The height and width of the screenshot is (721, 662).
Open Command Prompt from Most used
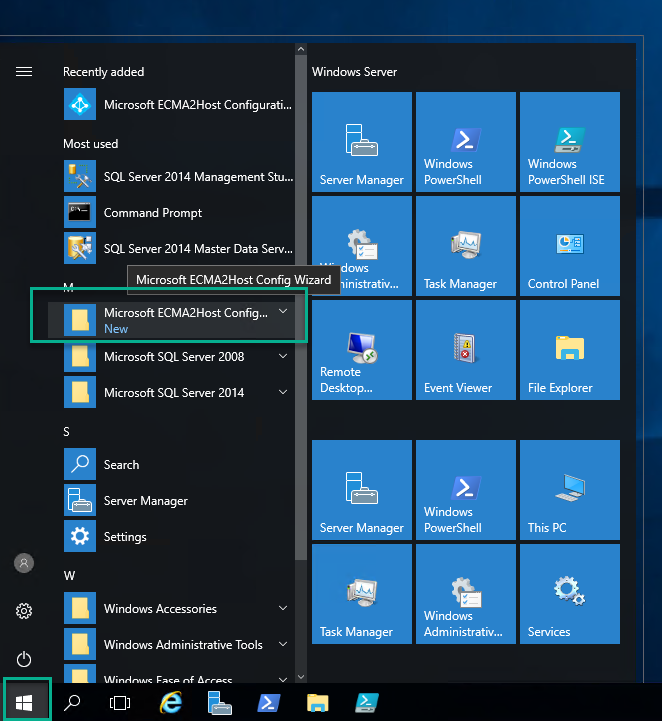(152, 213)
